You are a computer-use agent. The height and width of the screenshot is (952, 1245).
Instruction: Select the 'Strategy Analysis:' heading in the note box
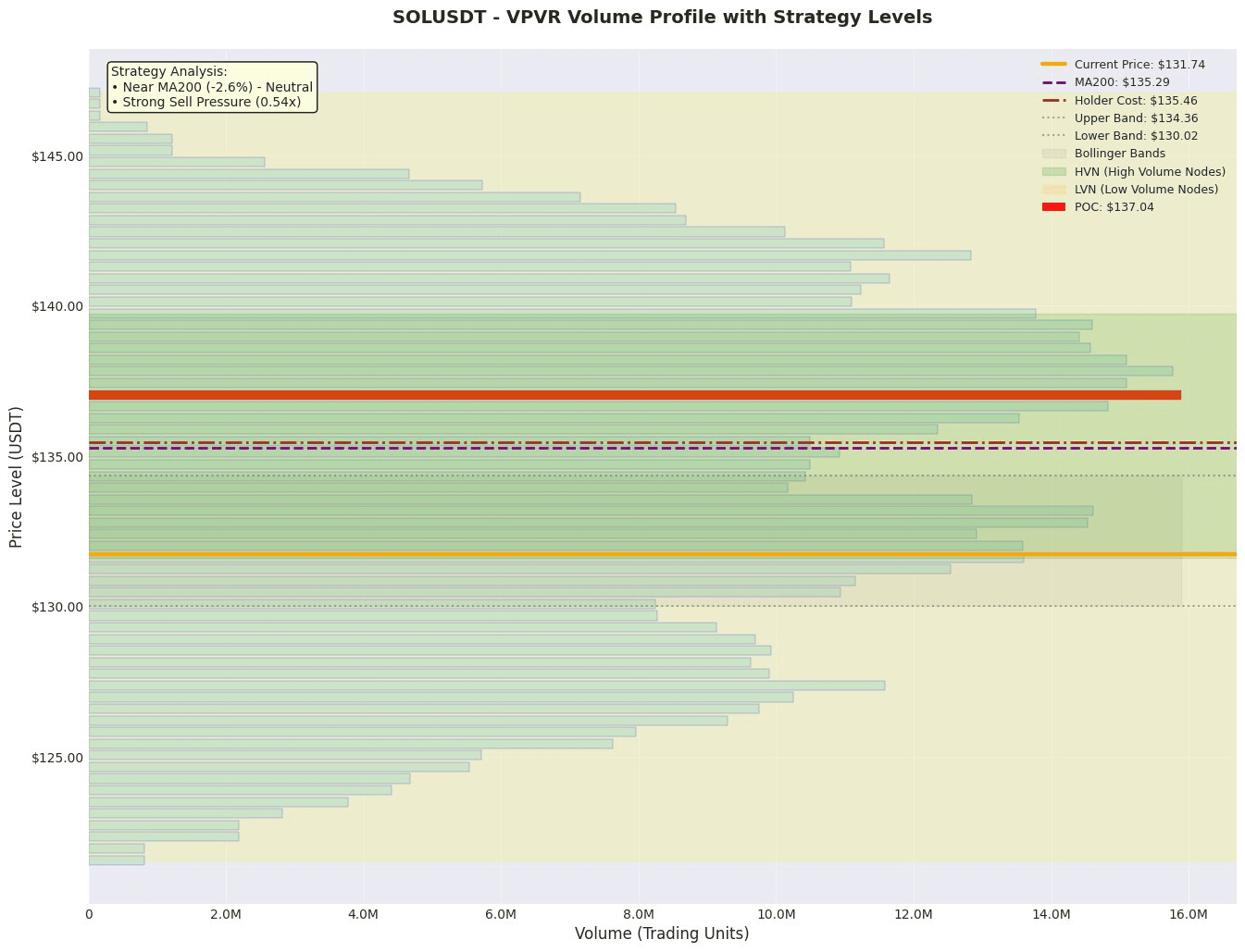coord(169,71)
